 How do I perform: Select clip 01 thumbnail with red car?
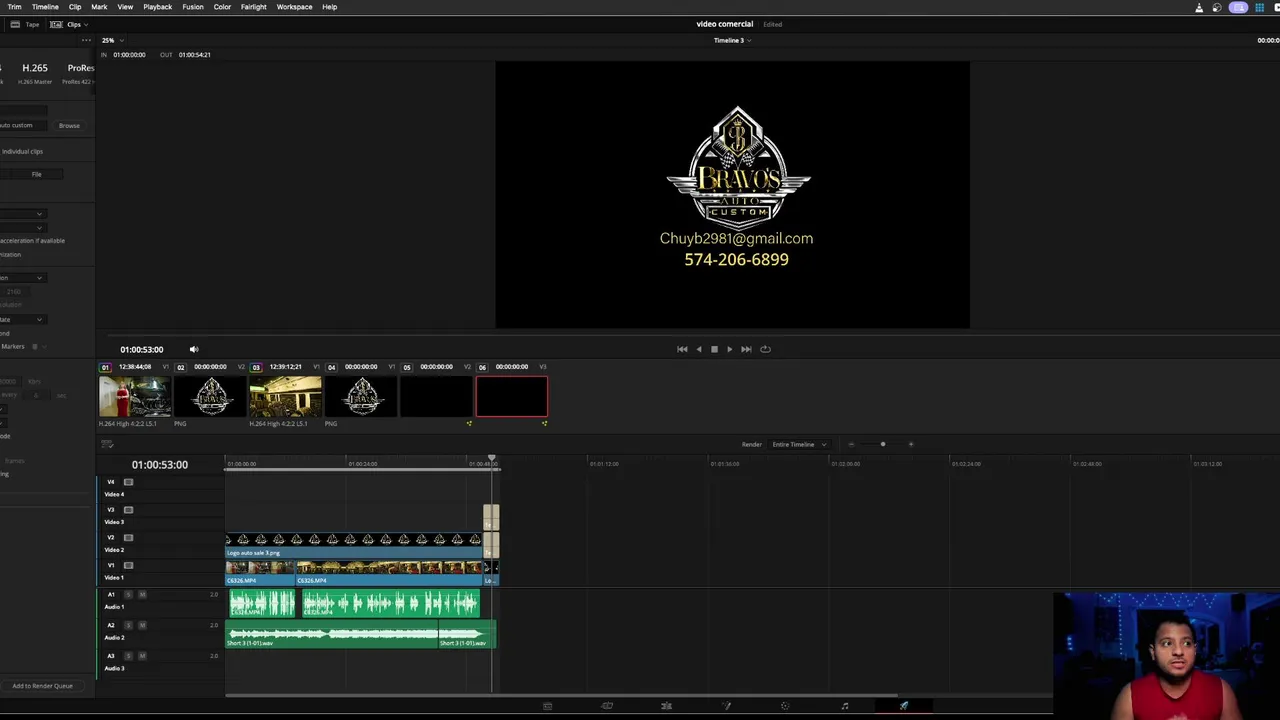coord(135,397)
